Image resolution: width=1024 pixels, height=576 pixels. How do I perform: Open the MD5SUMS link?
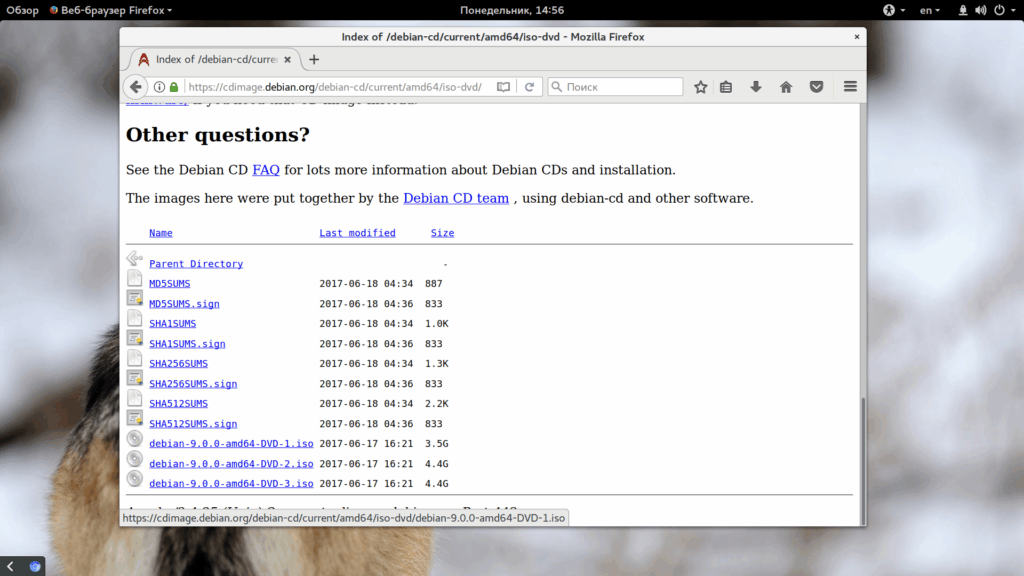point(170,283)
